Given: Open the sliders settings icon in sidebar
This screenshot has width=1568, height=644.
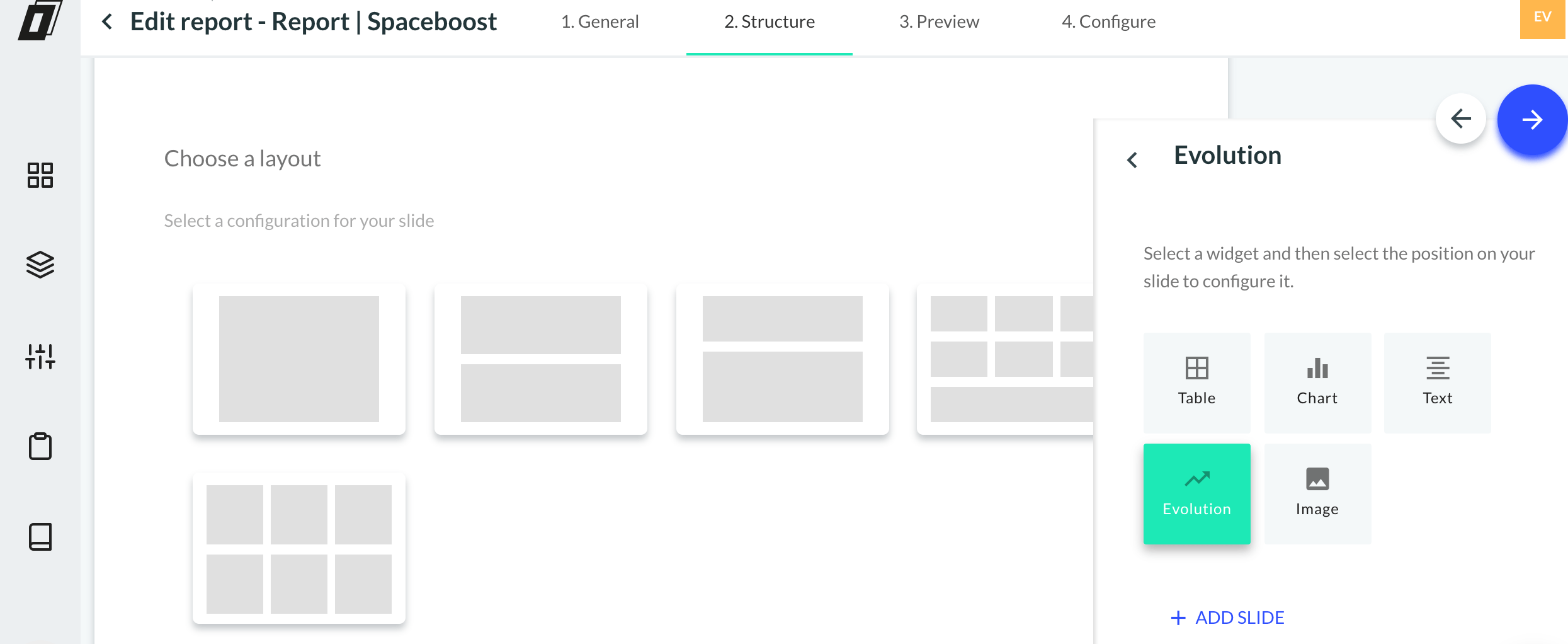Looking at the screenshot, I should 40,356.
